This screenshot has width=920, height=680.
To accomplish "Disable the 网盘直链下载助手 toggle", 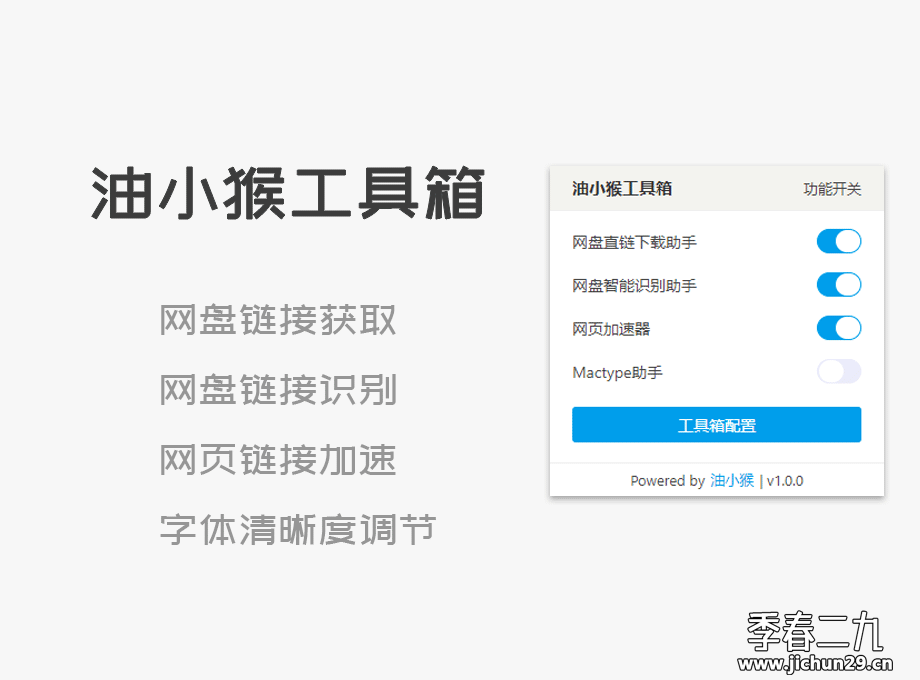I will point(838,241).
